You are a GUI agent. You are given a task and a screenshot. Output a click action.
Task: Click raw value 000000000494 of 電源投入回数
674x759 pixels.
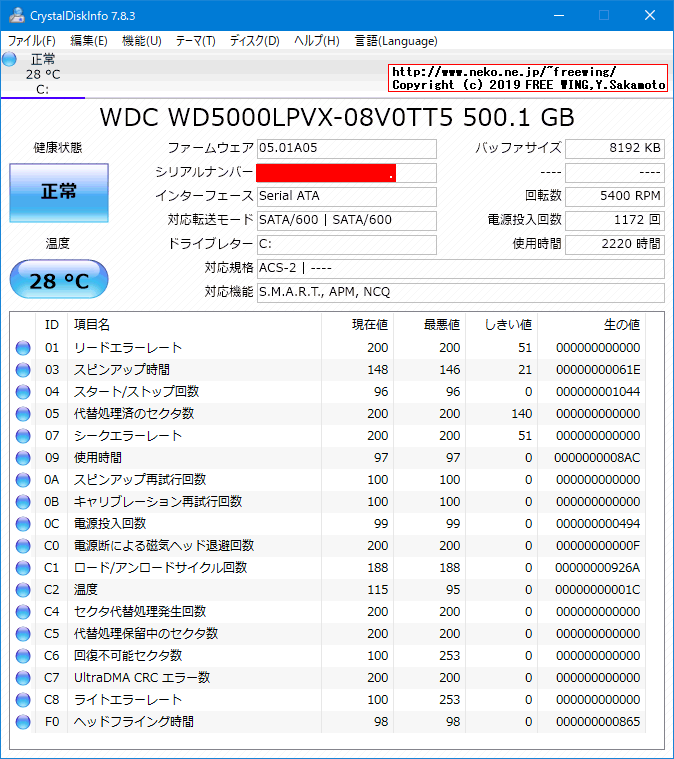pyautogui.click(x=598, y=524)
